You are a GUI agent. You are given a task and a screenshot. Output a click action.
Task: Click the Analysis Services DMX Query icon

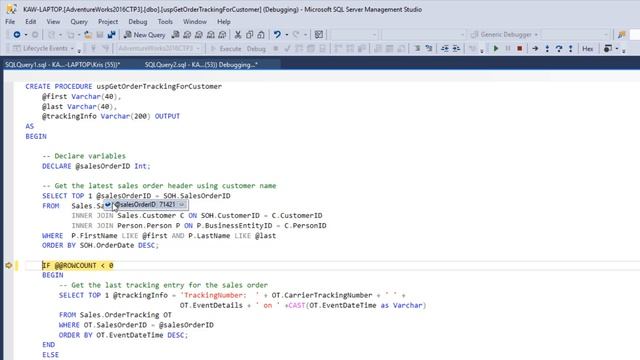(x=199, y=35)
